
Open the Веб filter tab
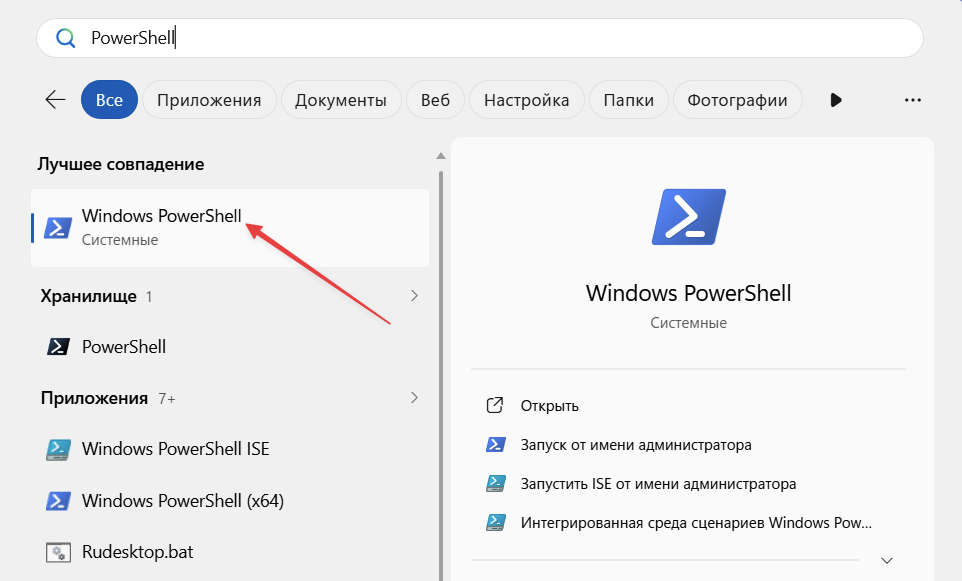(436, 99)
